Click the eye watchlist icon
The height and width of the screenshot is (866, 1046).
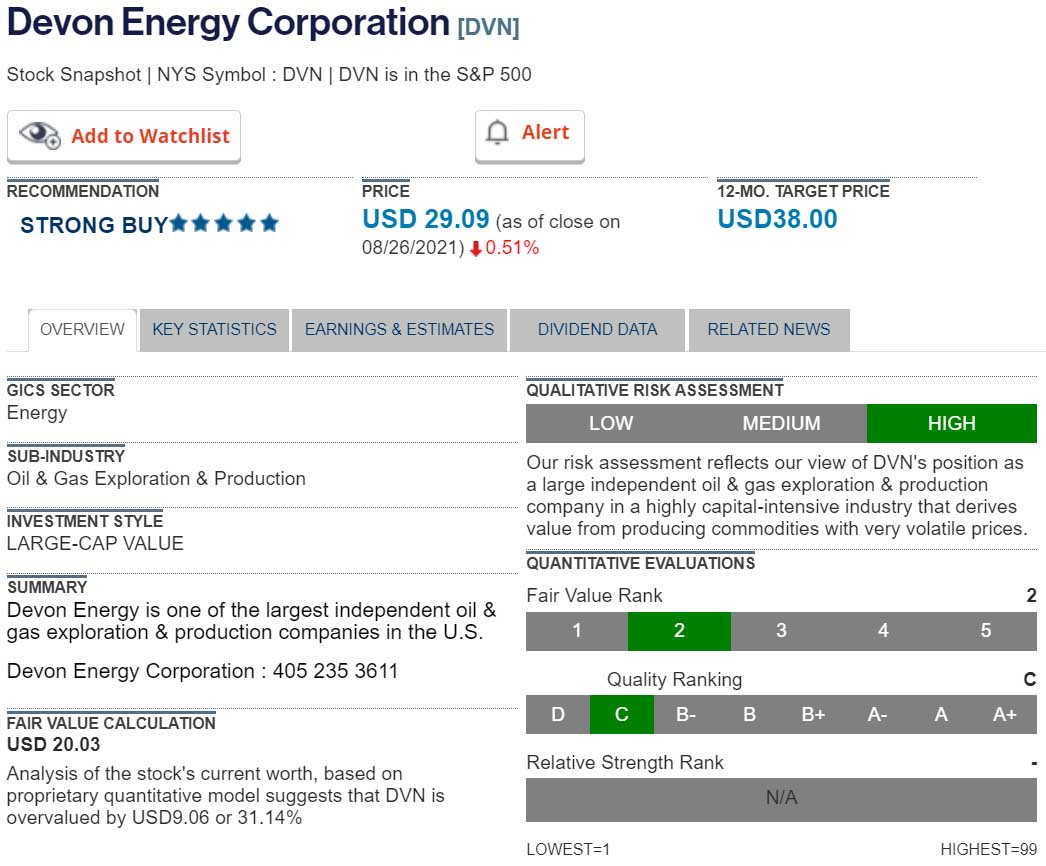(x=40, y=135)
